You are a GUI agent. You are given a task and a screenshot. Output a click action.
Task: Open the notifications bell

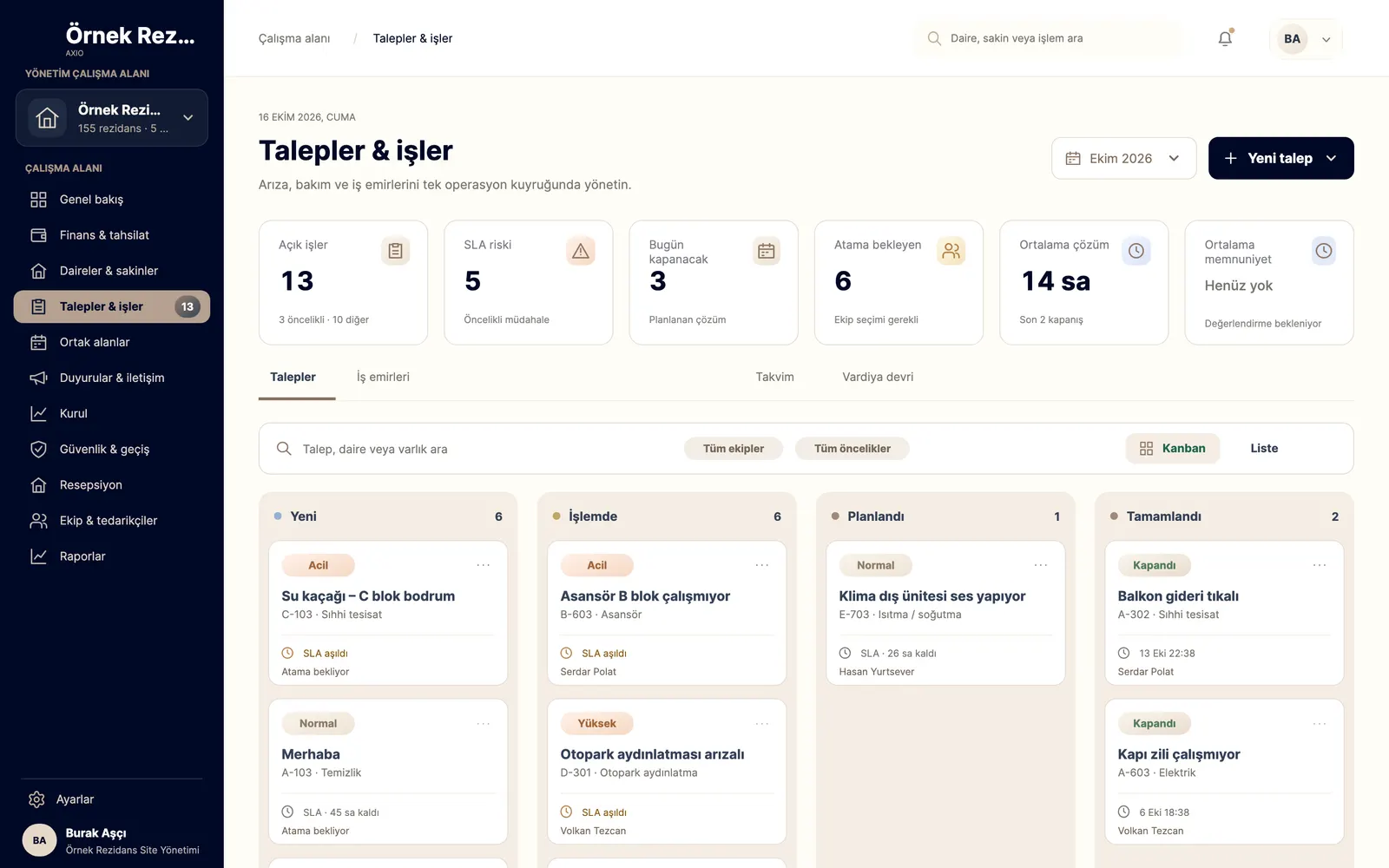point(1225,38)
